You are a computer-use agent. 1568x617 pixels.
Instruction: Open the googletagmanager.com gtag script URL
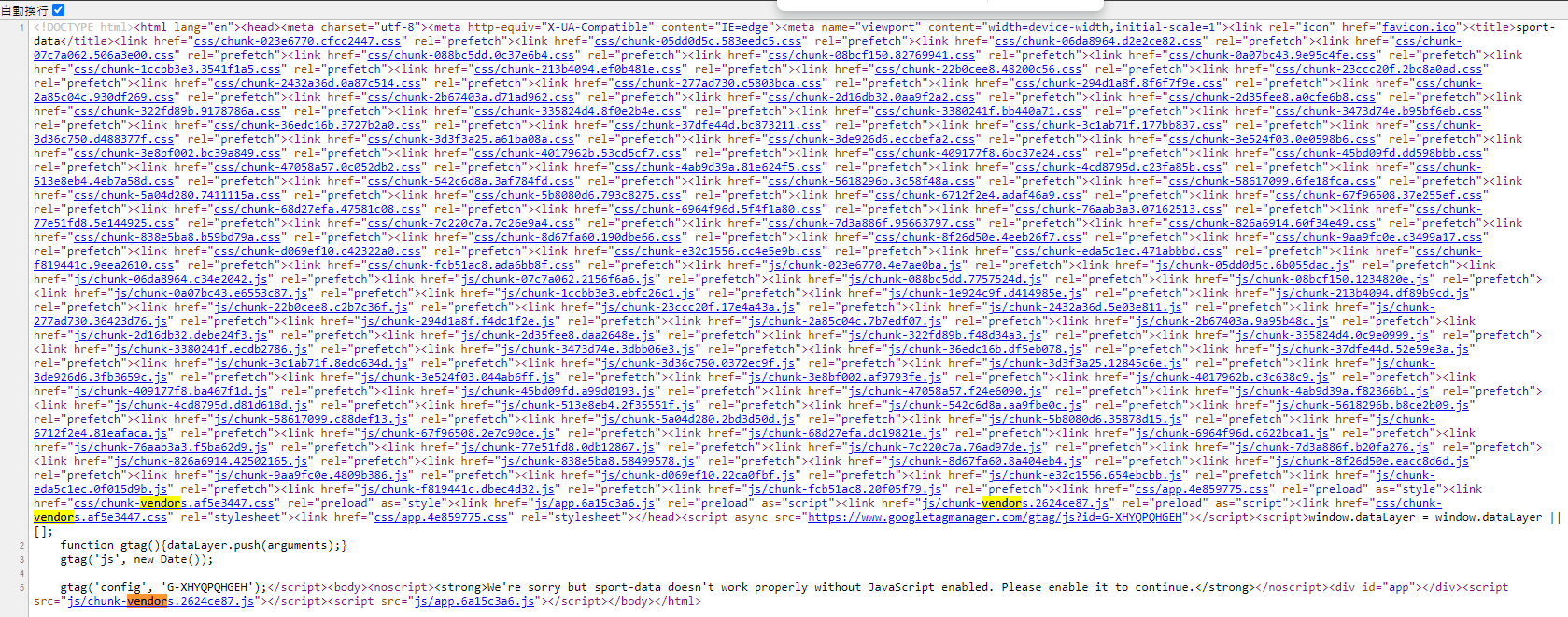tap(995, 517)
